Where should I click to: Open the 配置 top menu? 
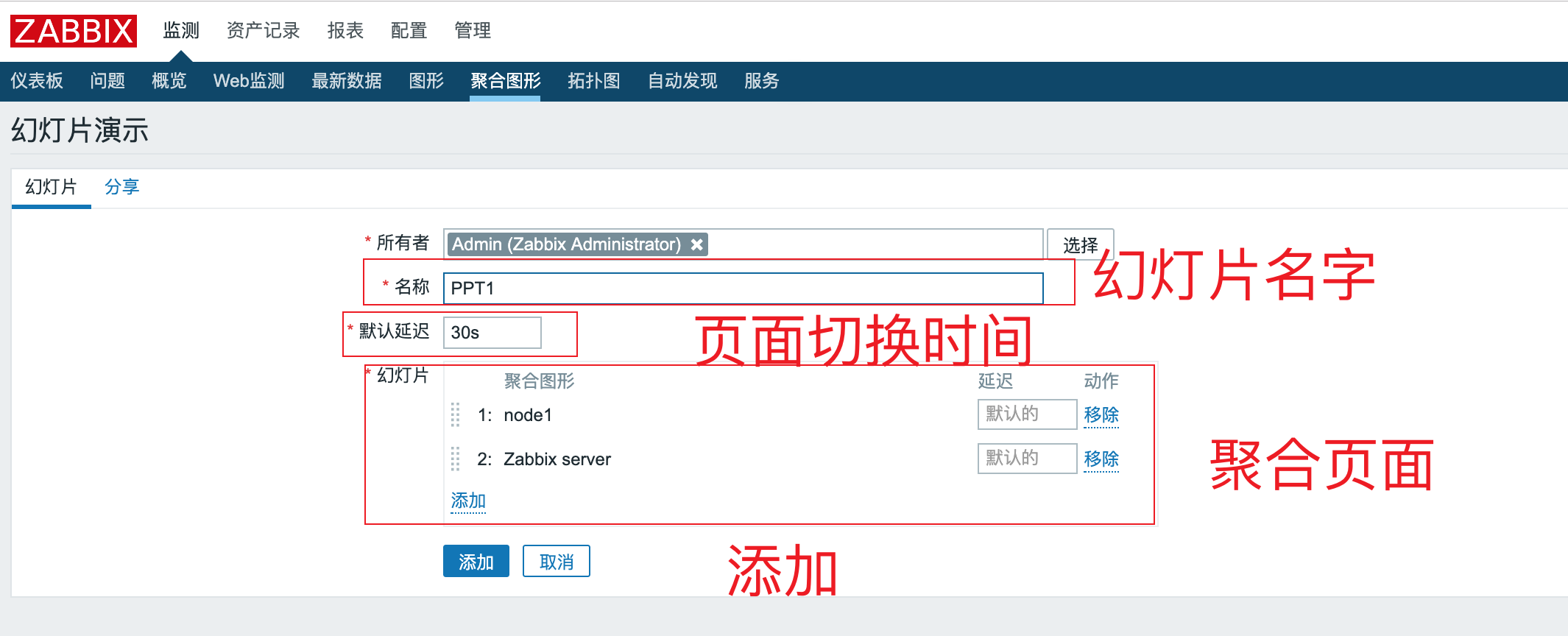click(x=409, y=31)
